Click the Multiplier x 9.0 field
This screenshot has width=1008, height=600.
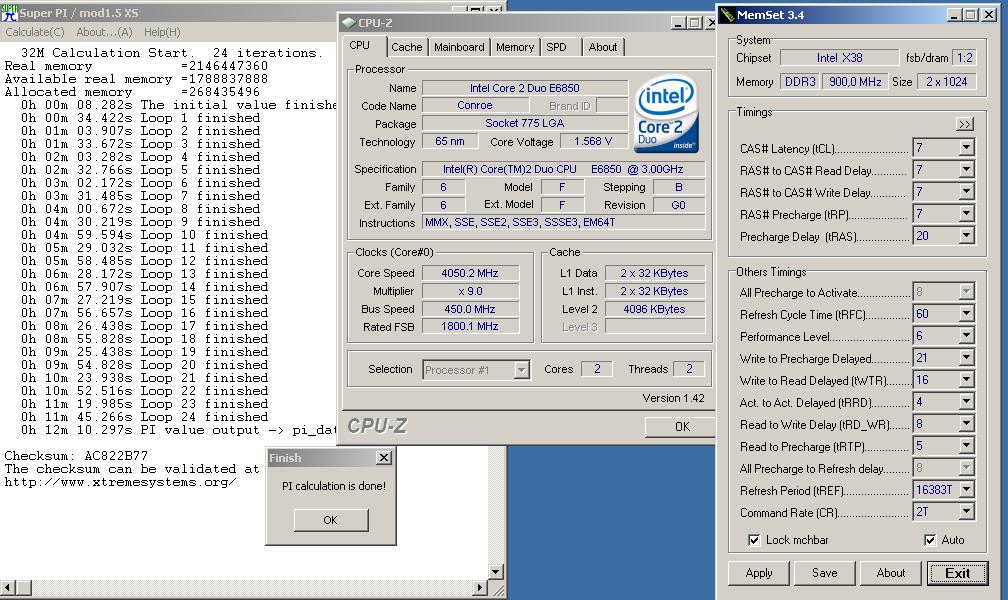tap(469, 291)
